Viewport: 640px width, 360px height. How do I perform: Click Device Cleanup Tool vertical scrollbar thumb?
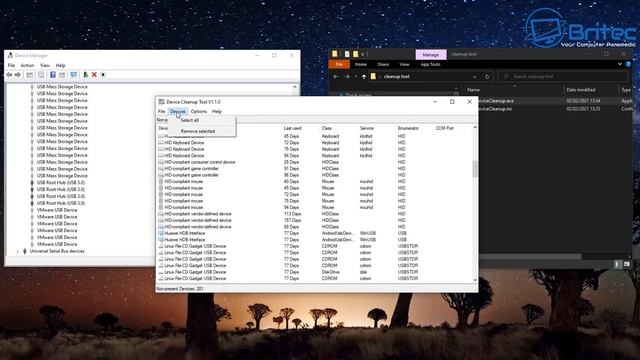point(475,169)
